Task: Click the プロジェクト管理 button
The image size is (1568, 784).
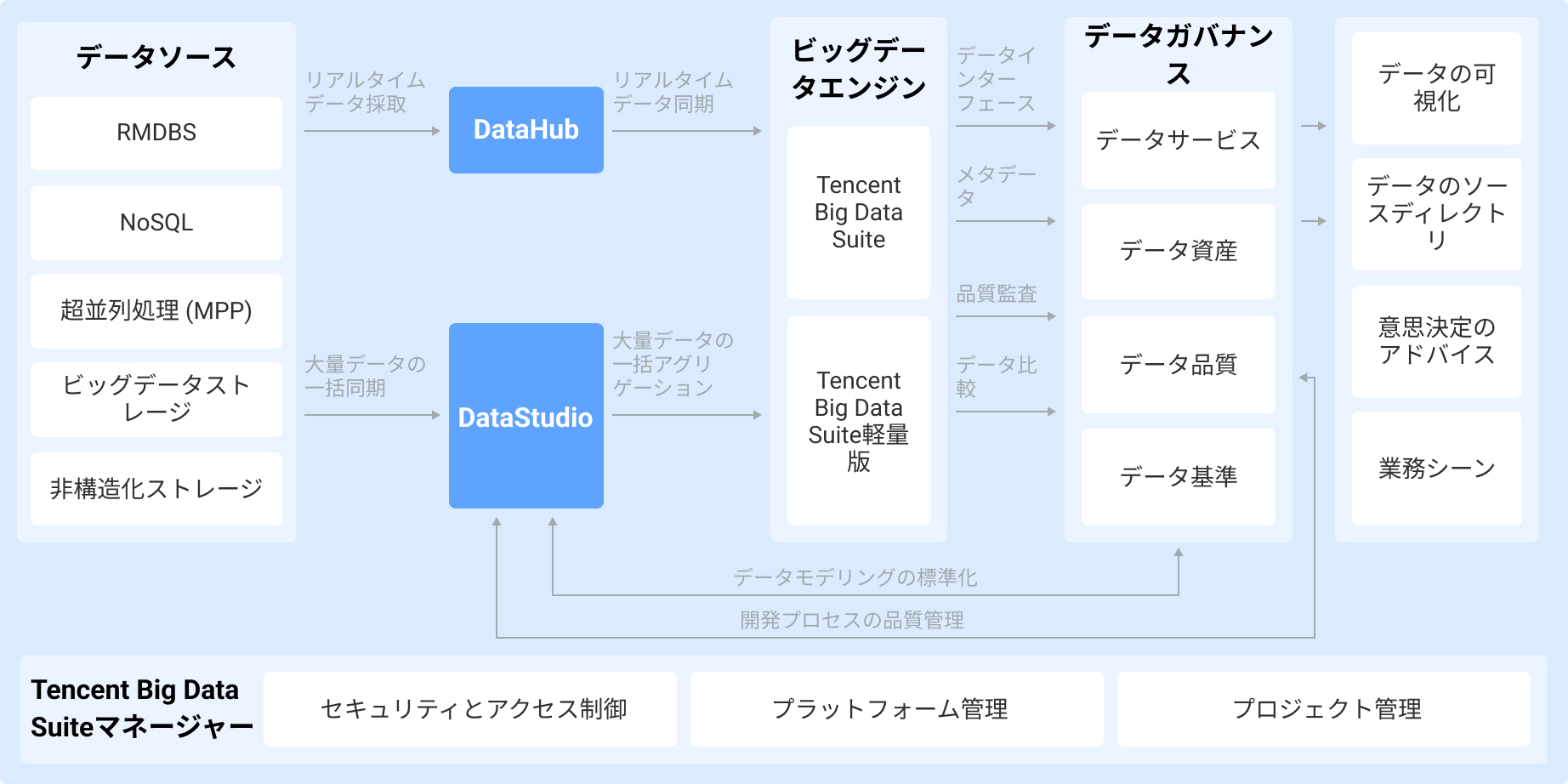Action: coord(1328,709)
